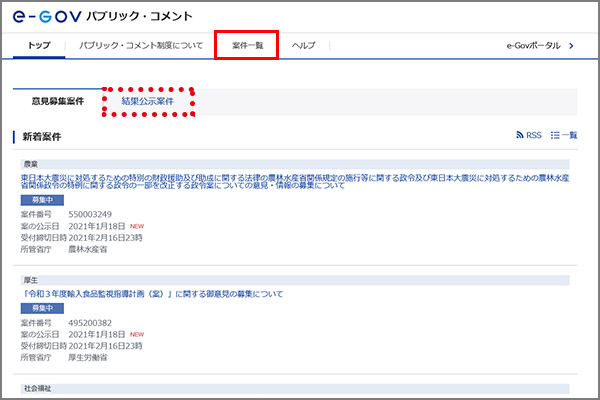Click the 社会福祉 category label

(37, 387)
